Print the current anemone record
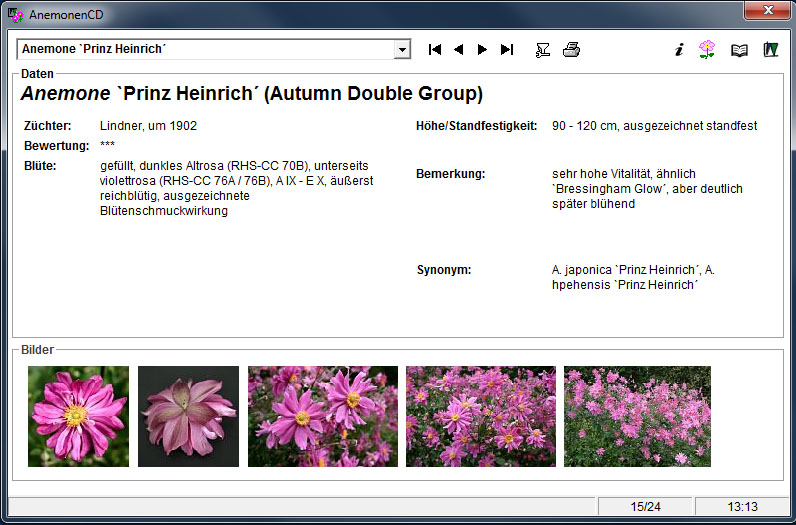Screen dimensions: 796x525 [571, 49]
